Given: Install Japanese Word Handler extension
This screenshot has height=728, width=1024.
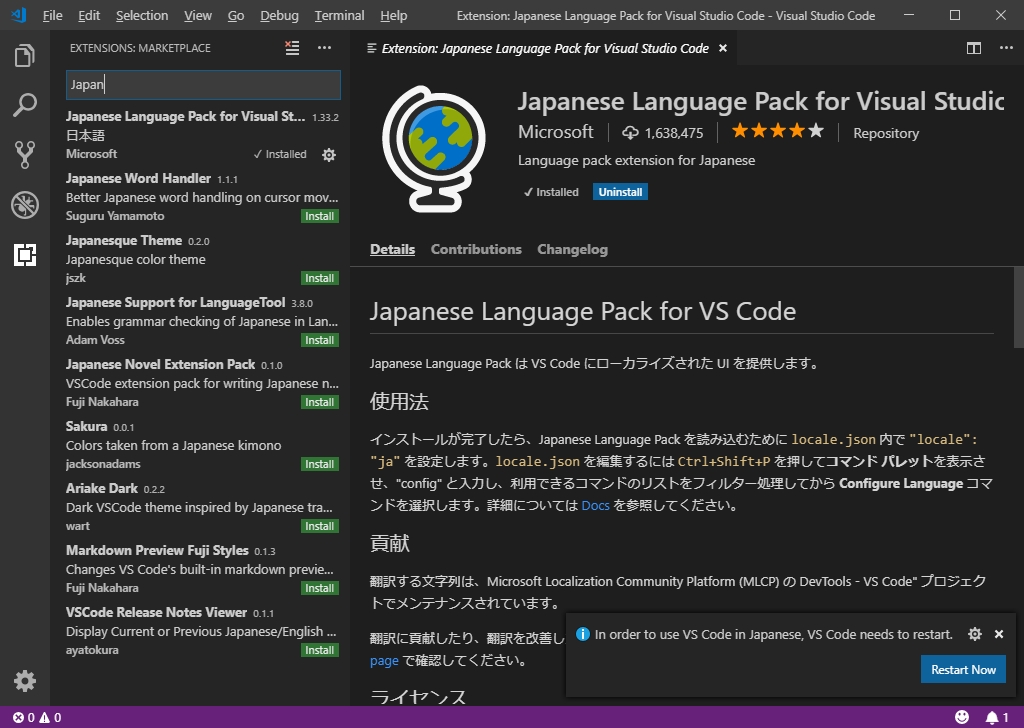Looking at the screenshot, I should (319, 216).
